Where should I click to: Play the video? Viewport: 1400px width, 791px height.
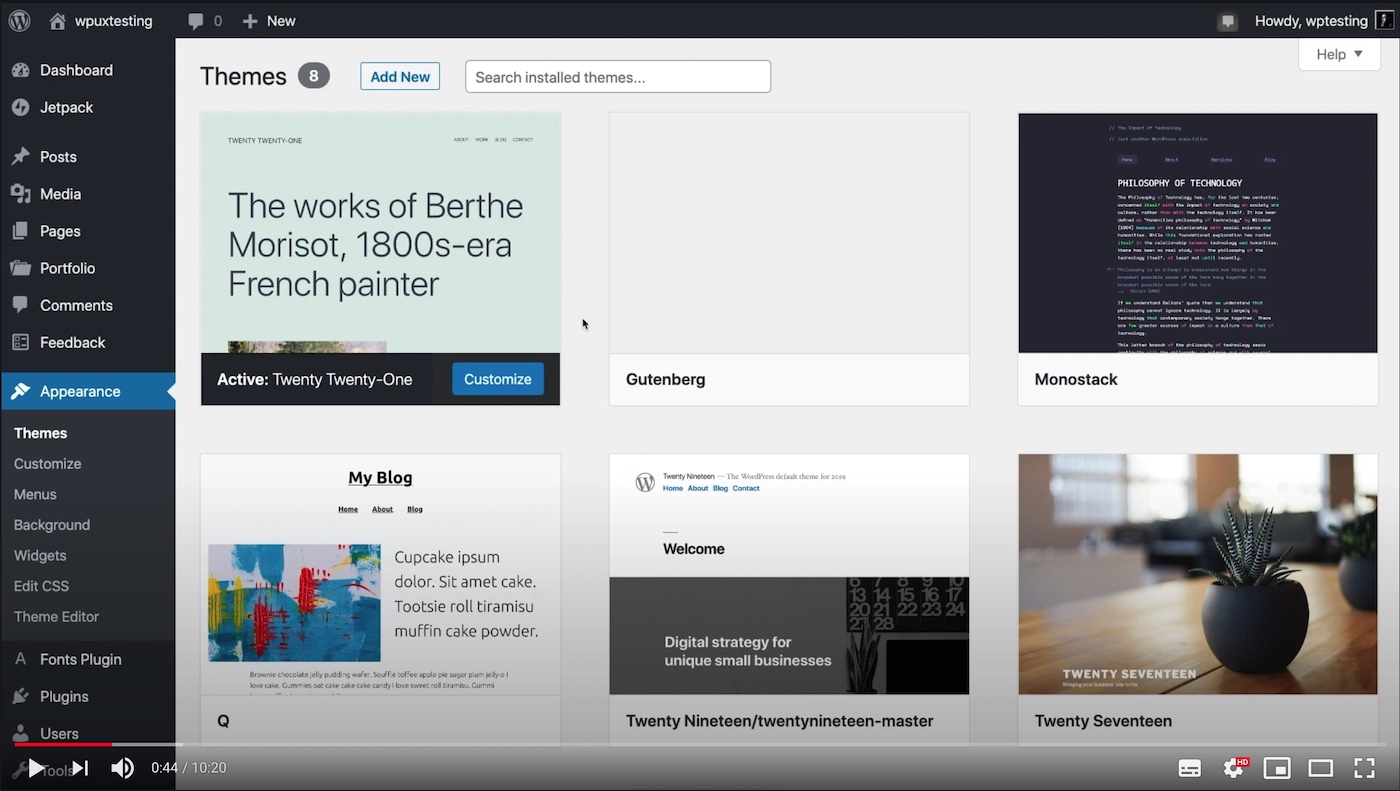pyautogui.click(x=36, y=768)
